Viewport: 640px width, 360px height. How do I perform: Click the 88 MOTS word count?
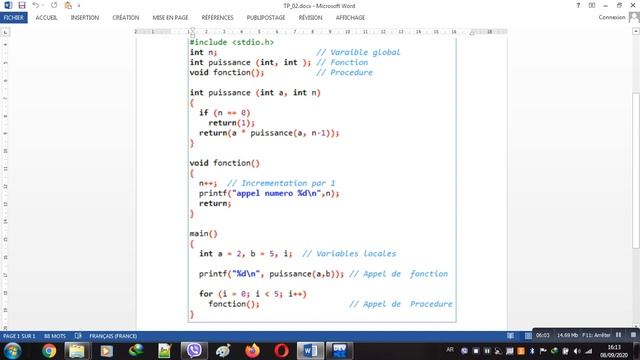pos(55,336)
